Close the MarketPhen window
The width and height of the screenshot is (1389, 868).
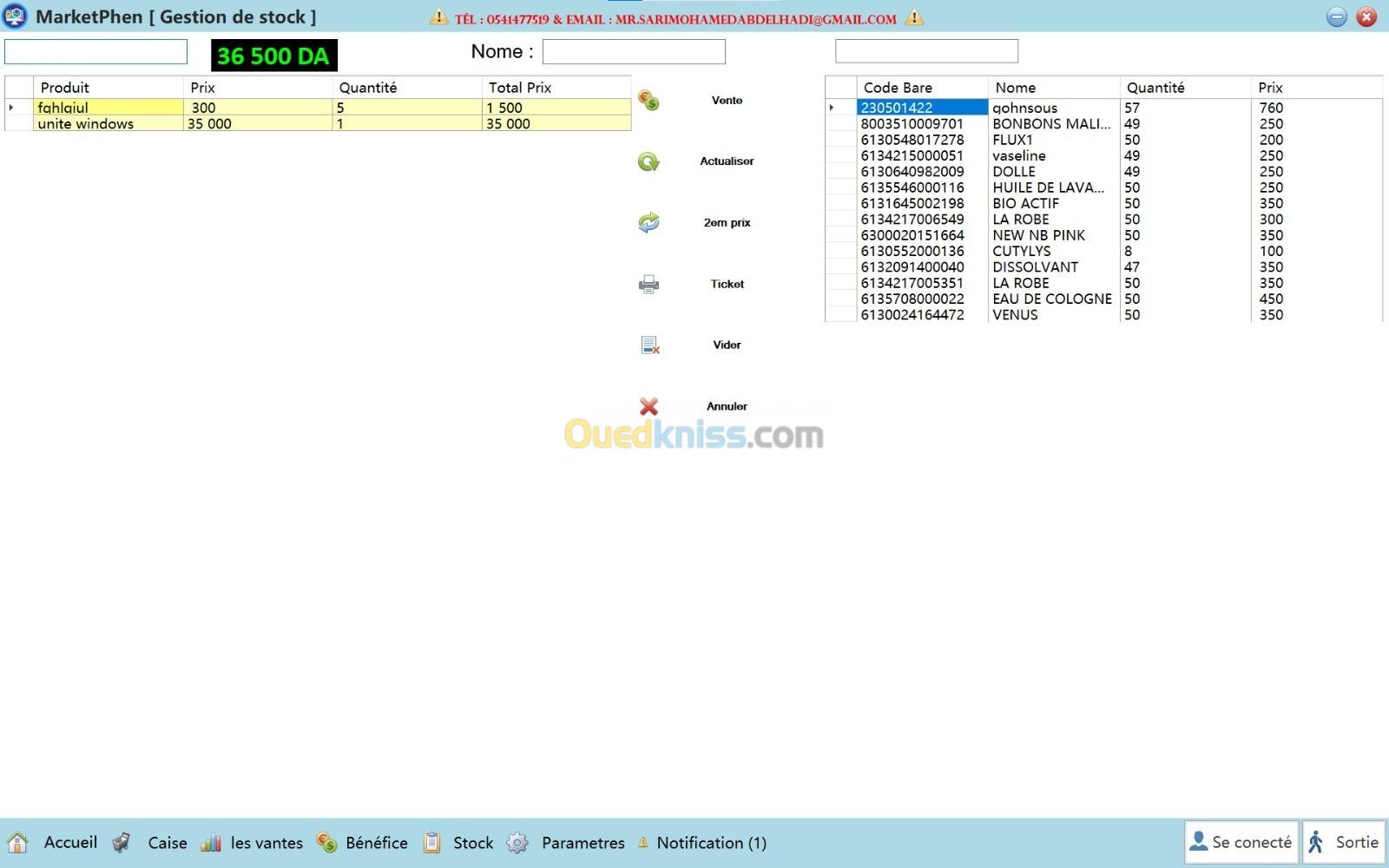(1366, 16)
